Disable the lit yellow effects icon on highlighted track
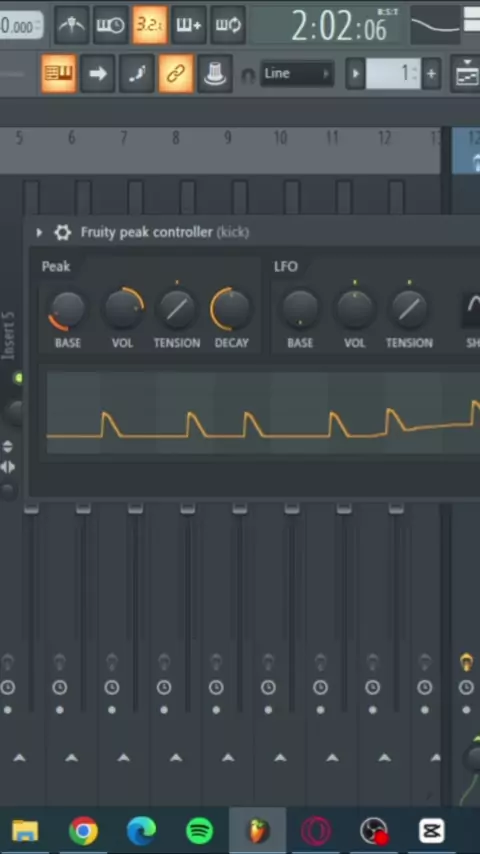This screenshot has height=854, width=480. [466, 663]
